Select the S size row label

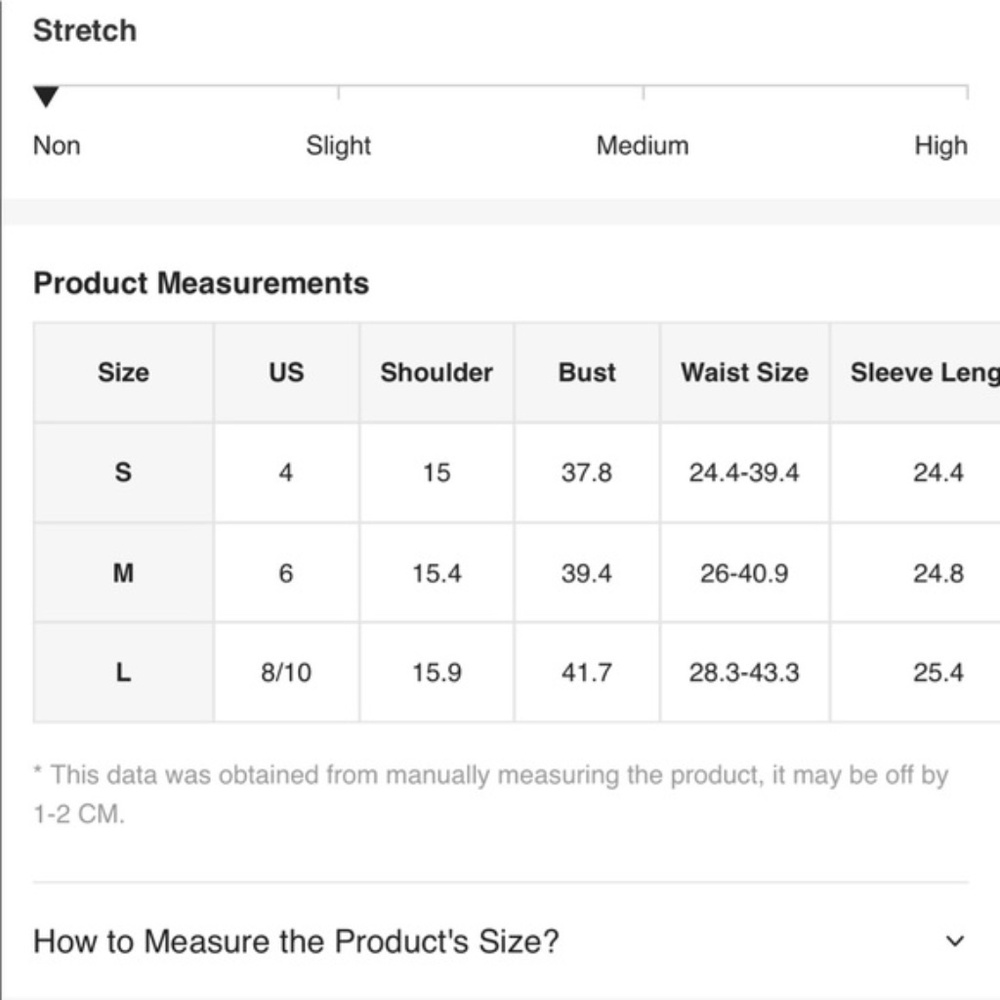(x=123, y=473)
